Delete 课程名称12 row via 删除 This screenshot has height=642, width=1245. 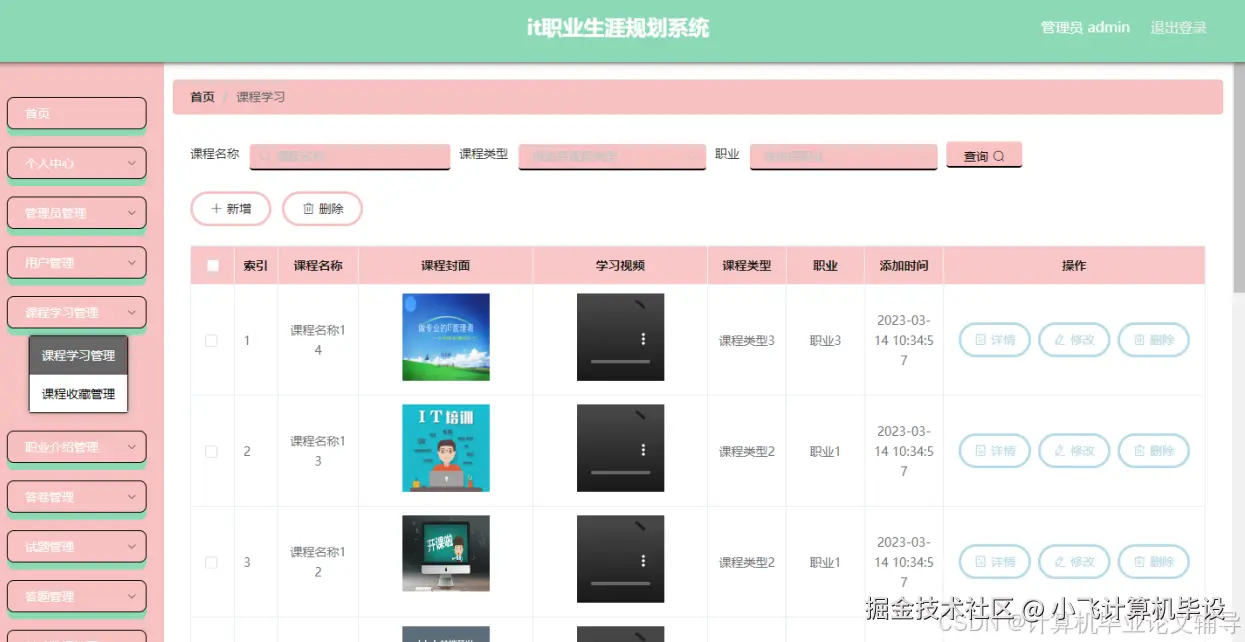click(1153, 562)
